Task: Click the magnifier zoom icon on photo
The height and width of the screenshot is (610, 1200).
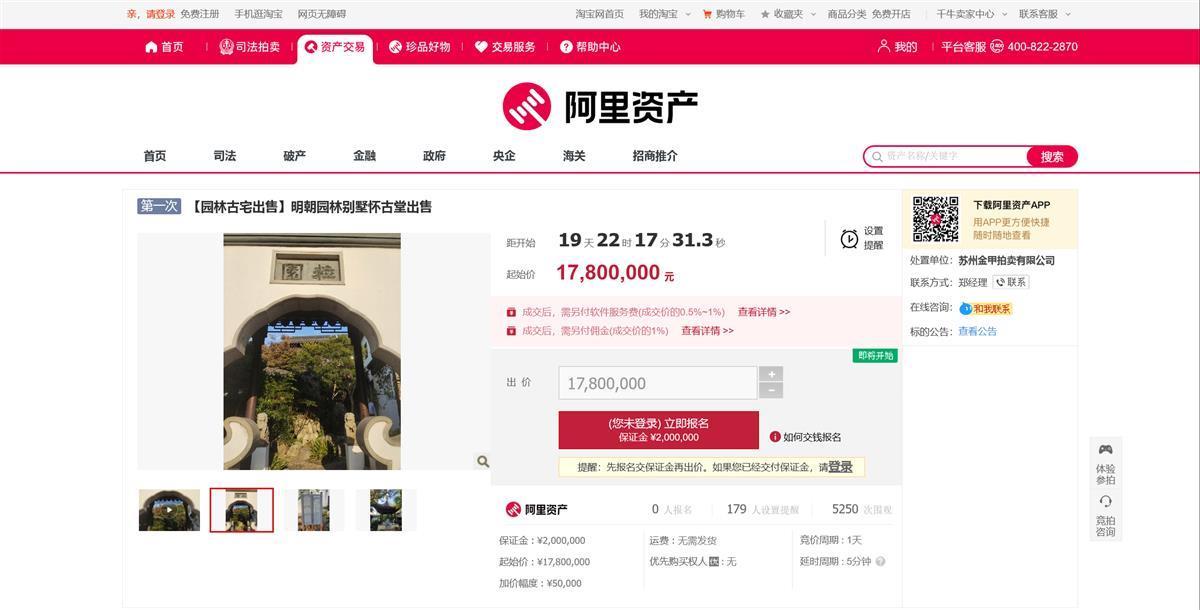Action: pyautogui.click(x=483, y=461)
